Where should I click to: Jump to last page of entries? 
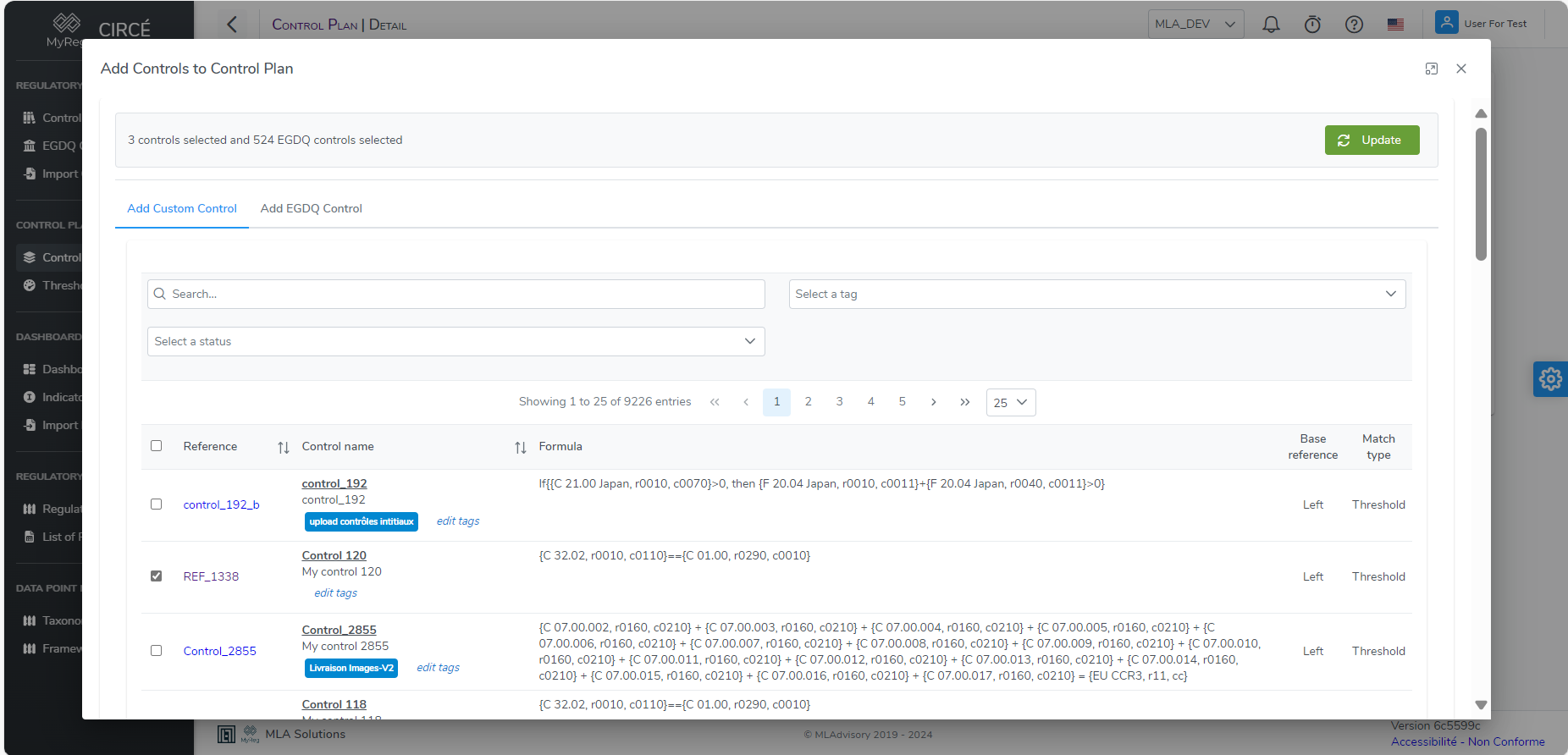coord(965,402)
